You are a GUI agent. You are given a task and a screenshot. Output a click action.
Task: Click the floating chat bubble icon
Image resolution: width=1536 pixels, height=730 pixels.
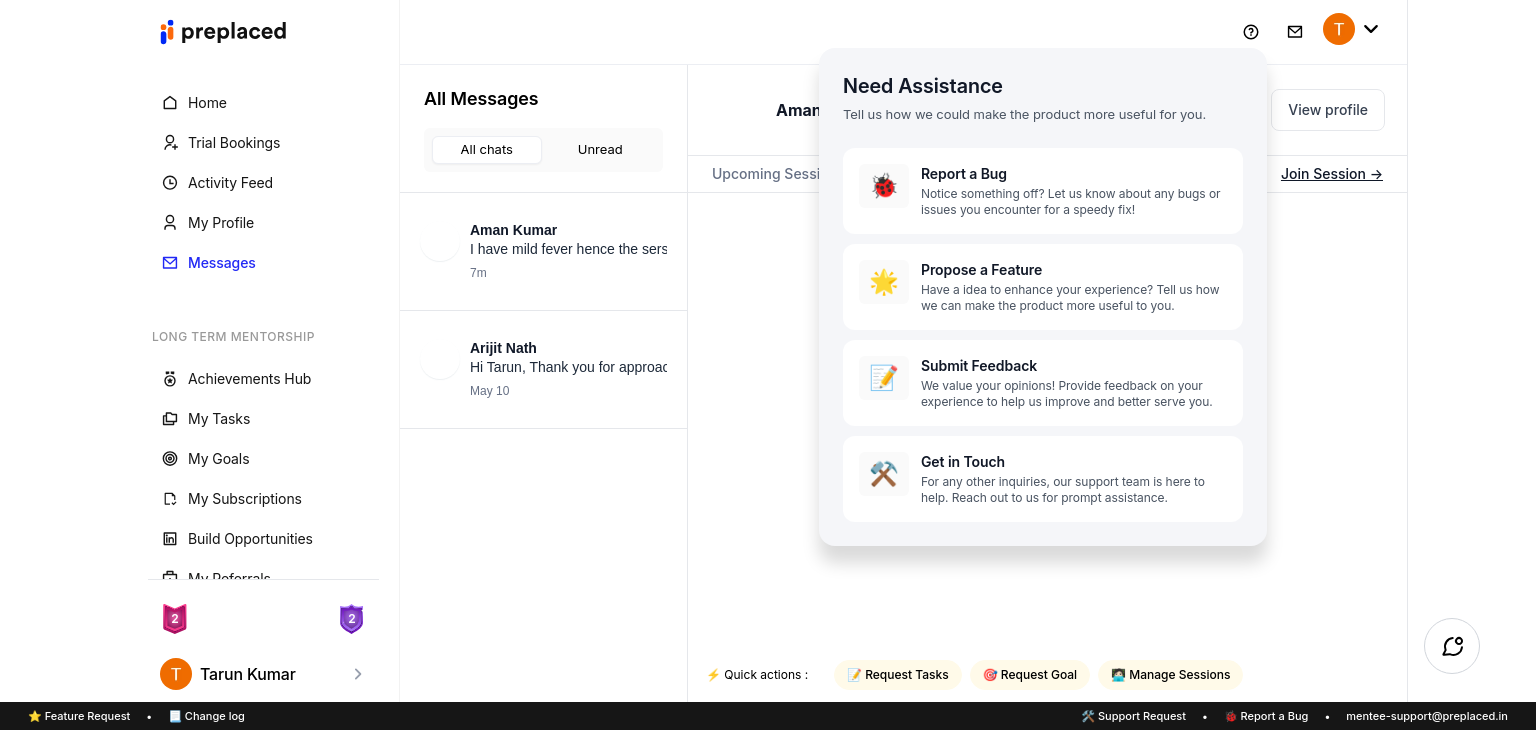coord(1452,646)
